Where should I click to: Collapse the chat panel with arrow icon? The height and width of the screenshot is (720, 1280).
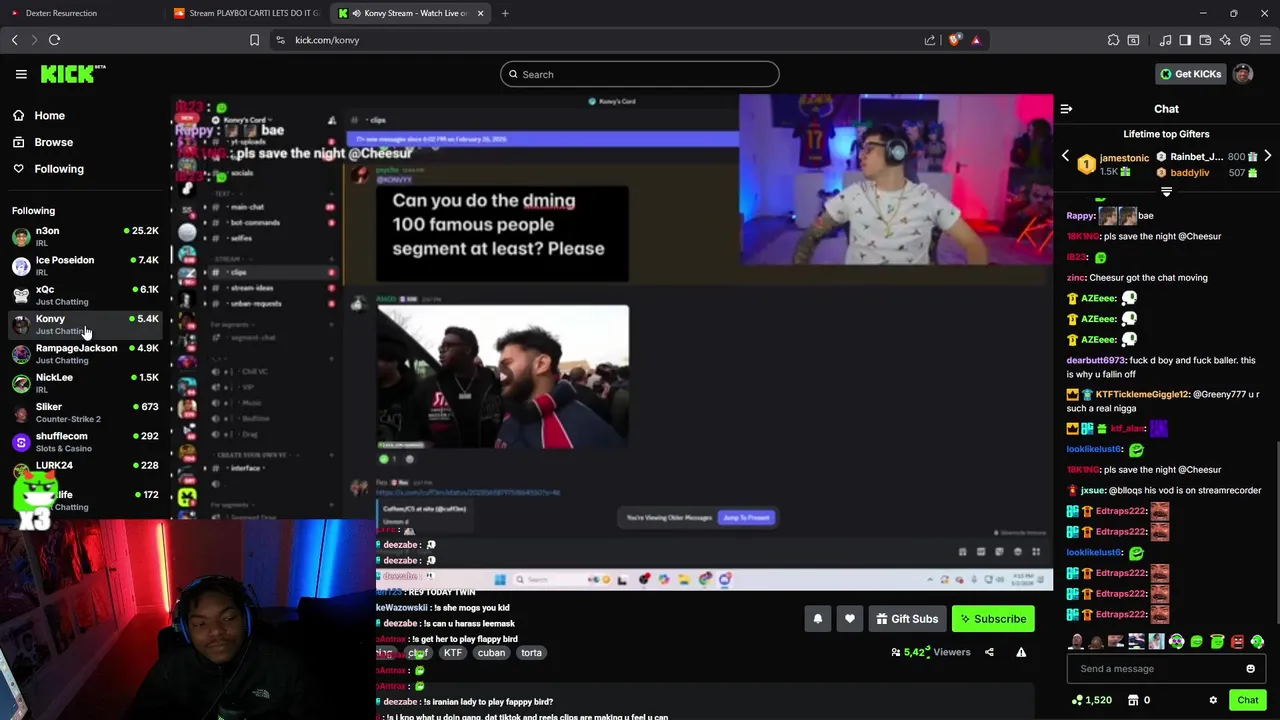[x=1066, y=109]
